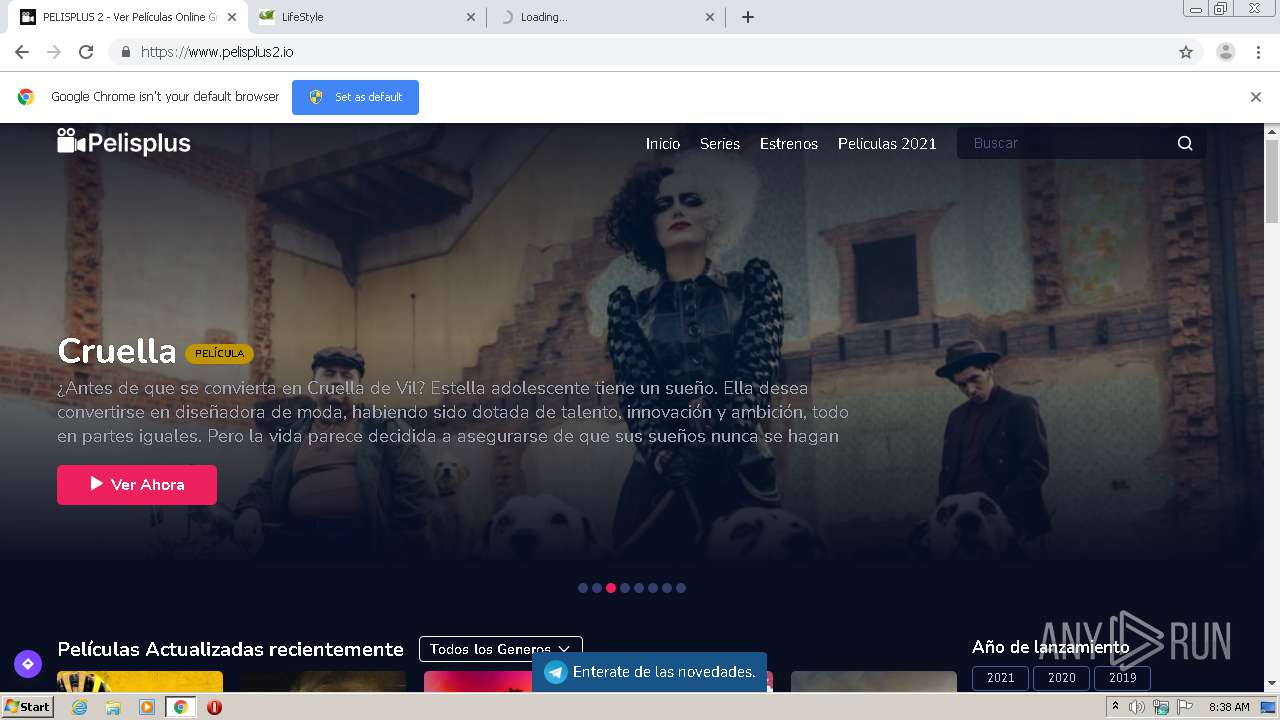Click the Cruella title
Viewport: 1280px width, 720px height.
[x=117, y=351]
